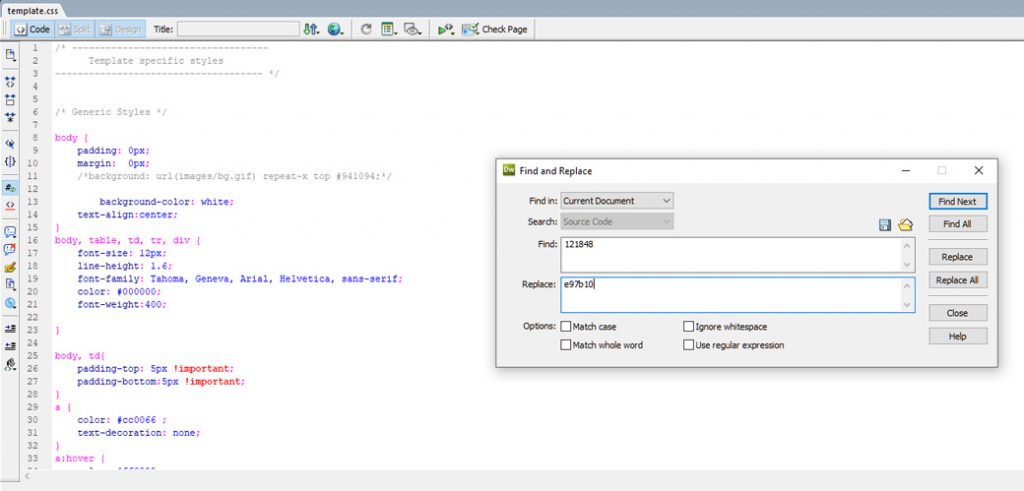Image resolution: width=1024 pixels, height=491 pixels.
Task: Click the load query folder icon
Action: pos(906,225)
